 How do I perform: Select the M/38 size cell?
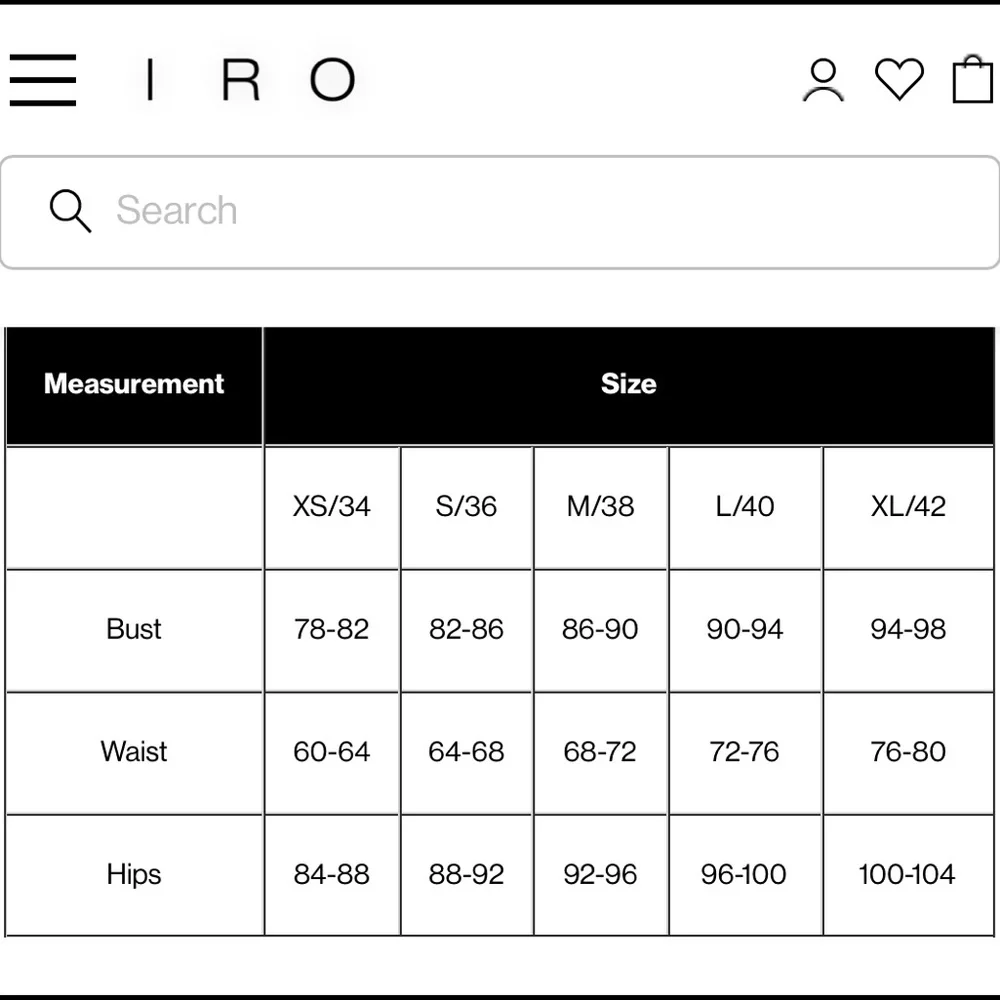click(x=600, y=507)
